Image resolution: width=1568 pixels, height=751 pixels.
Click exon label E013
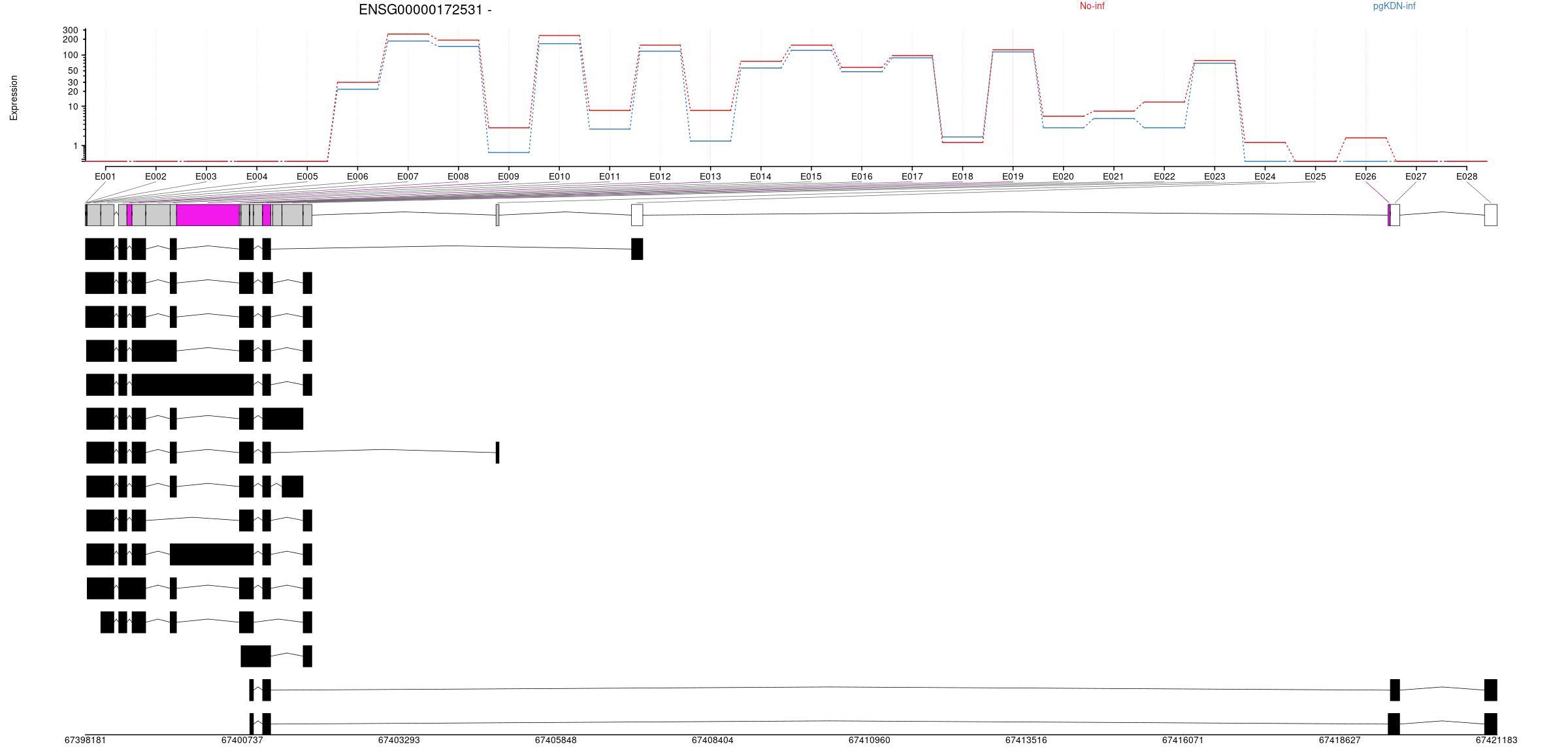[x=710, y=176]
